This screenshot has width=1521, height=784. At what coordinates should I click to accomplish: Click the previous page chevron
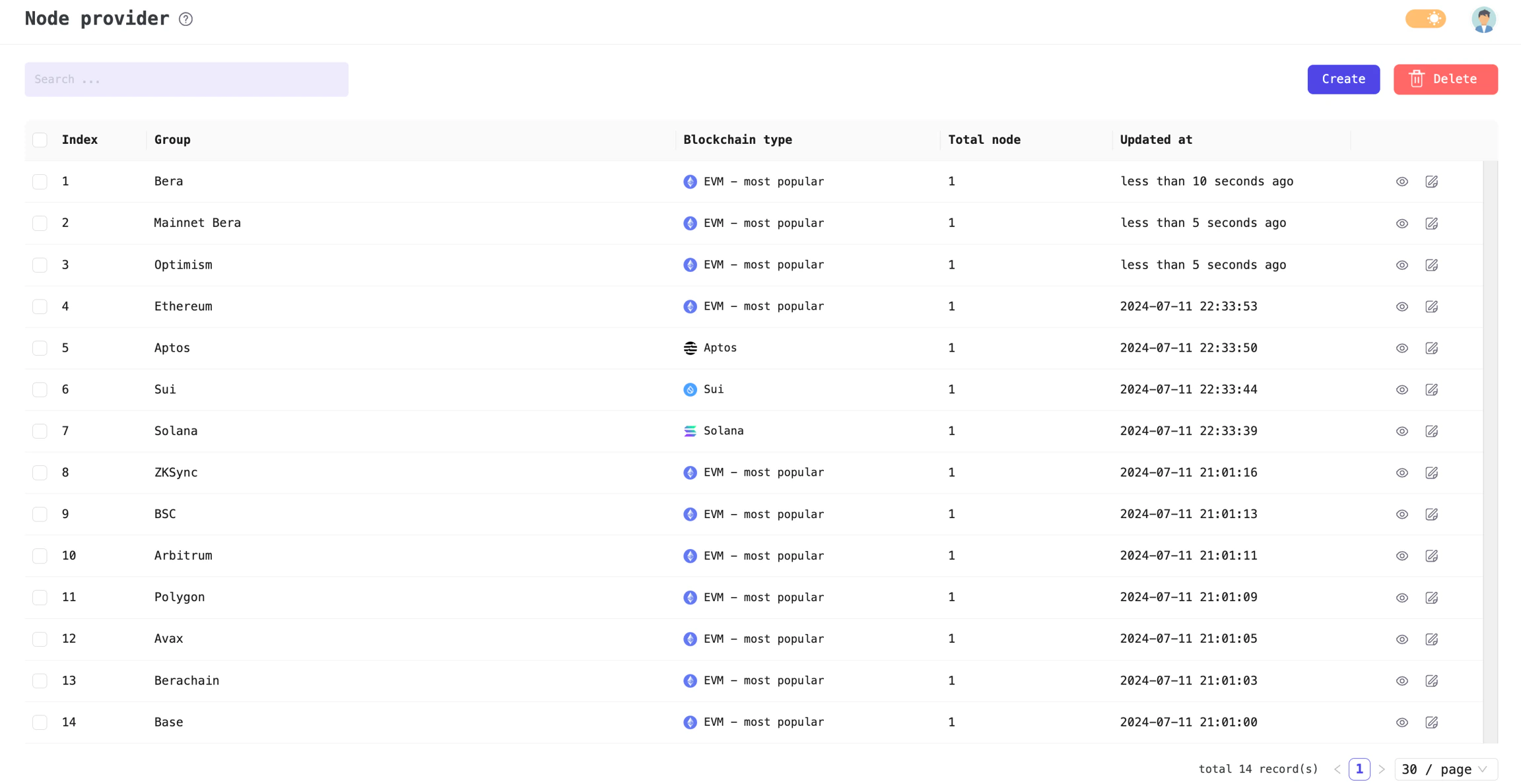coord(1337,769)
